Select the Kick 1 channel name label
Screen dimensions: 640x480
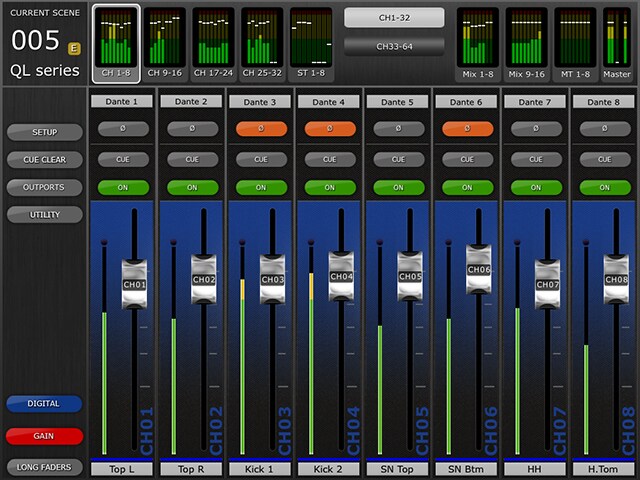click(261, 469)
